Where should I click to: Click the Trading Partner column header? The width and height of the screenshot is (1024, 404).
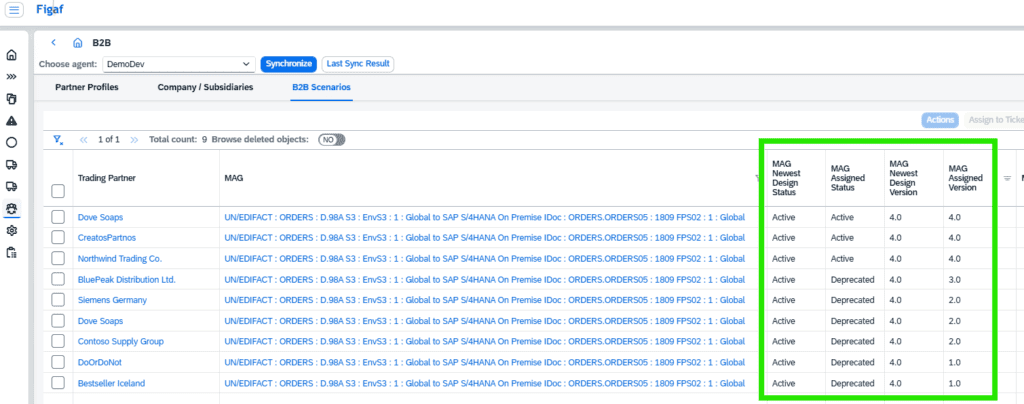pos(106,178)
